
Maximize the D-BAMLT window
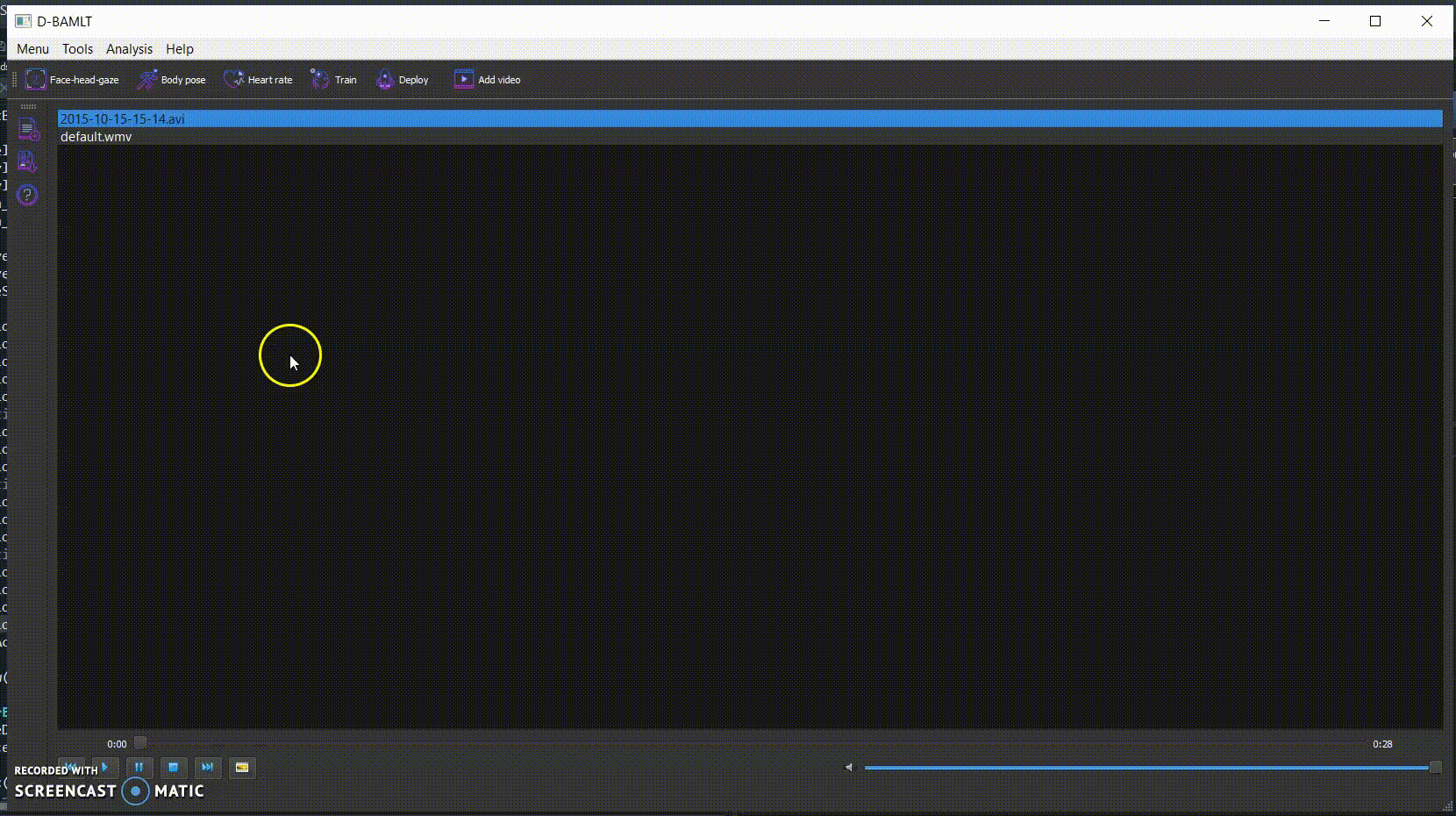pyautogui.click(x=1375, y=21)
